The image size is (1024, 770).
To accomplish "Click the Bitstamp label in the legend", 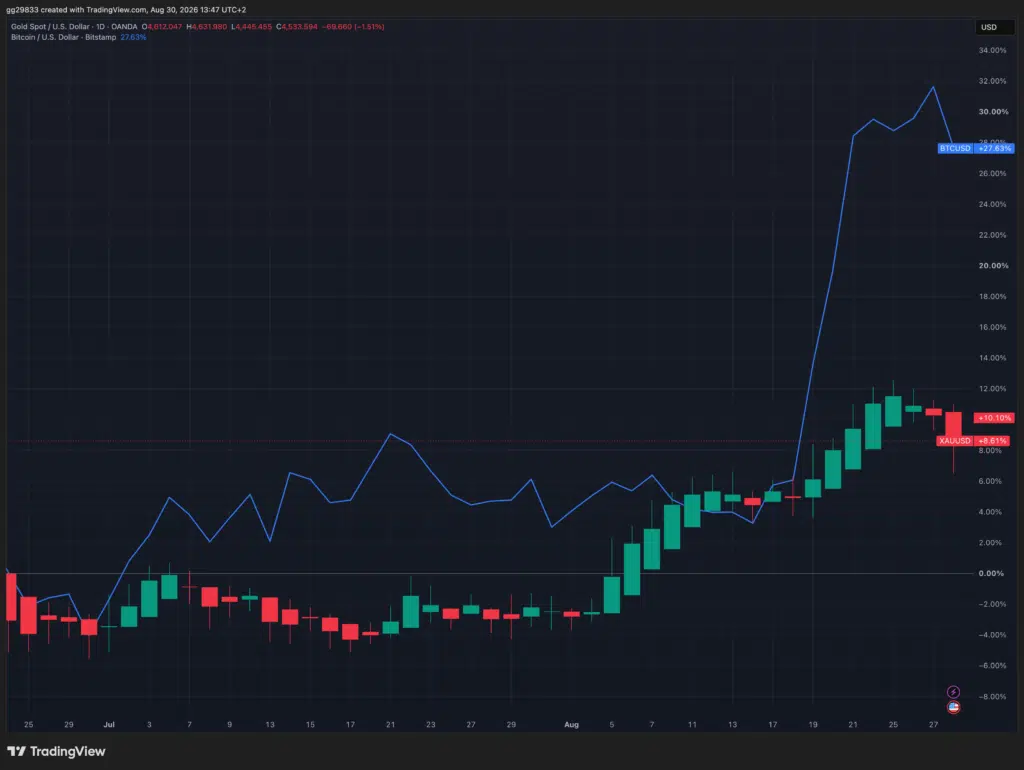I will click(x=101, y=37).
